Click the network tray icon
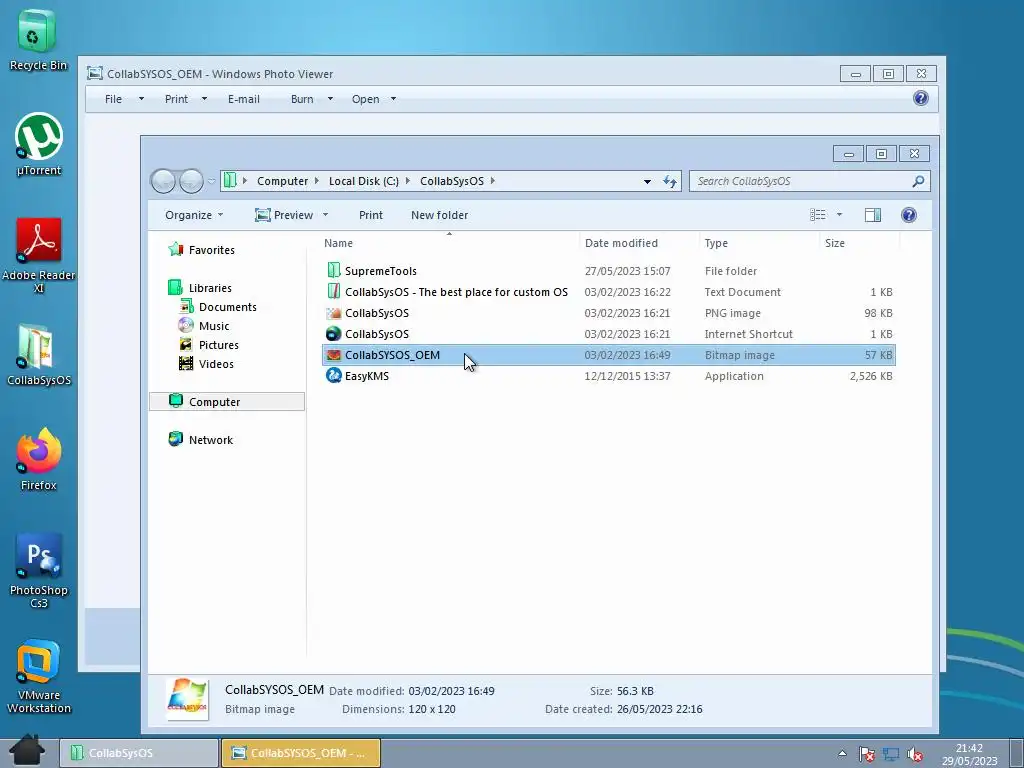The image size is (1024, 768). click(891, 754)
